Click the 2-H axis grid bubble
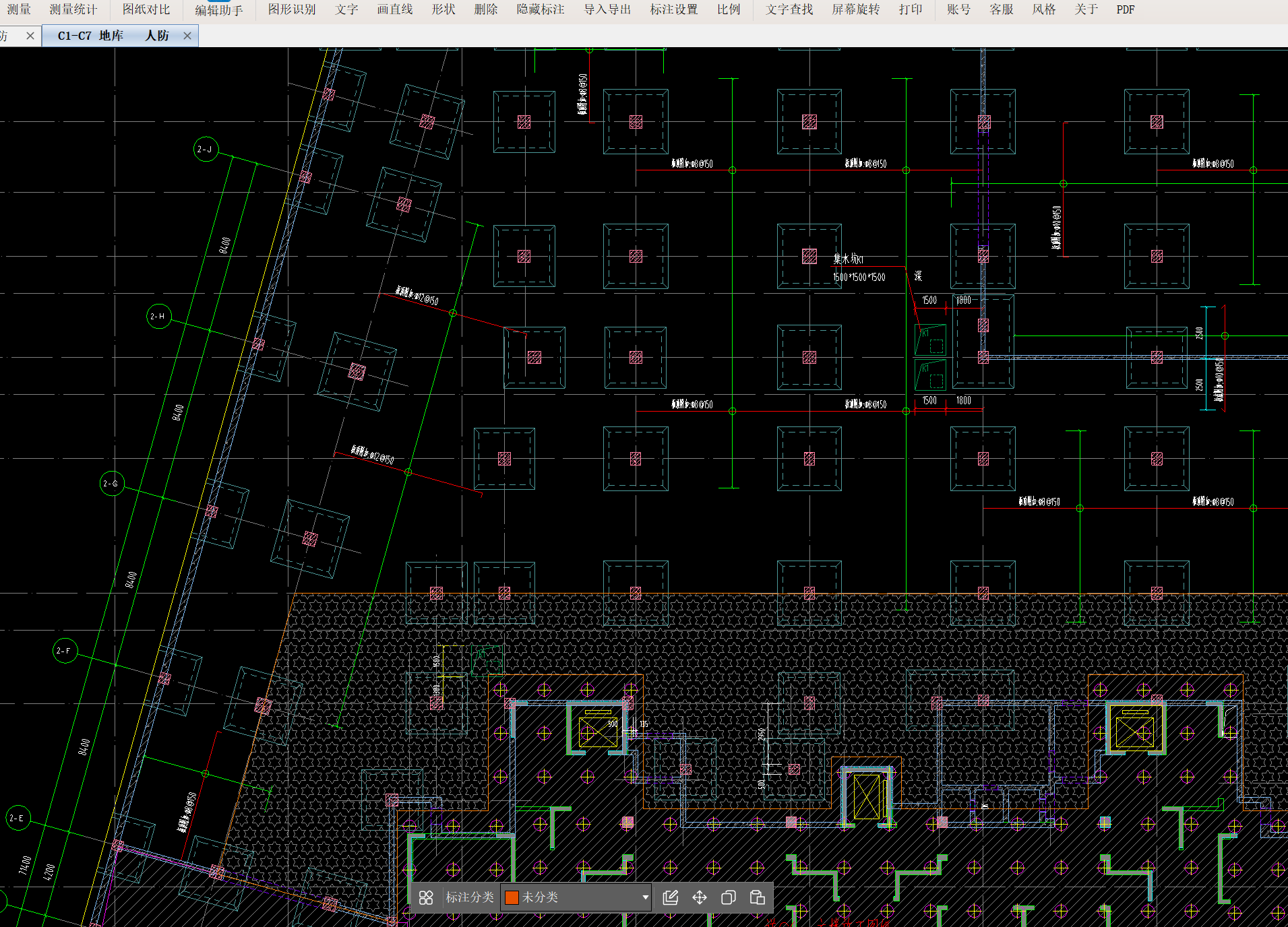 click(x=159, y=316)
